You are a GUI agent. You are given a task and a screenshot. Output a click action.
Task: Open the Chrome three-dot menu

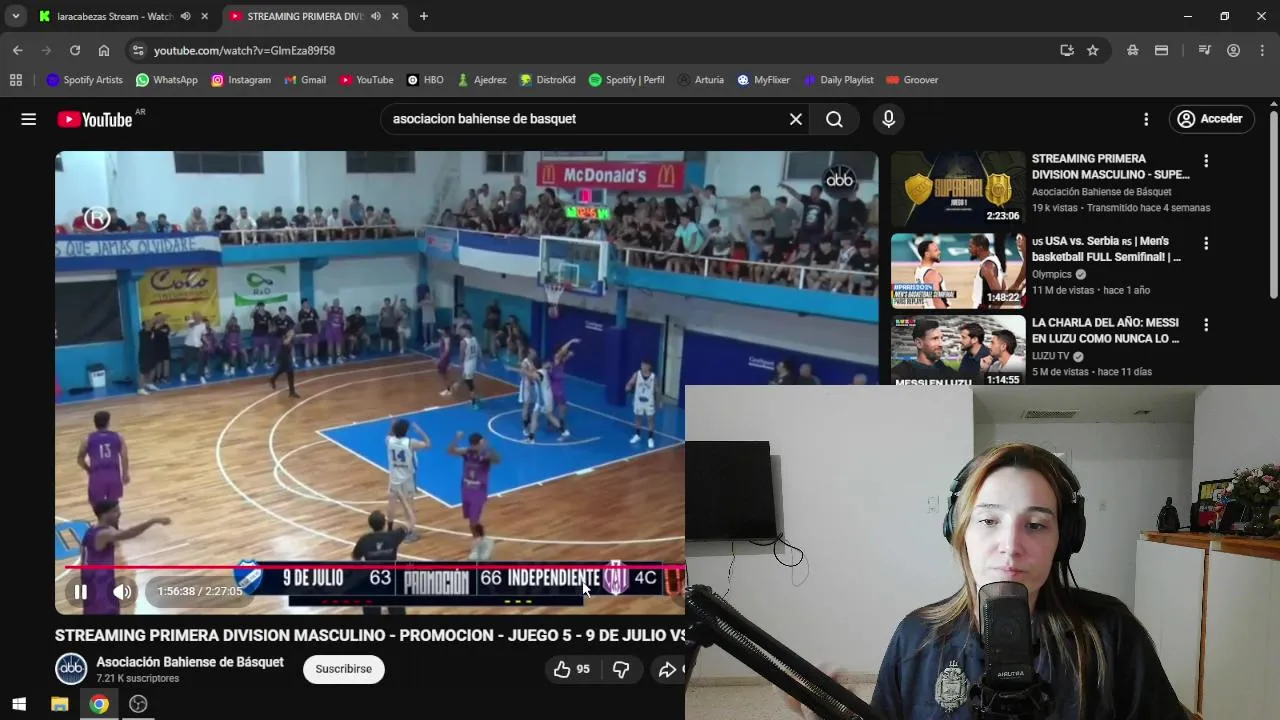pos(1262,50)
